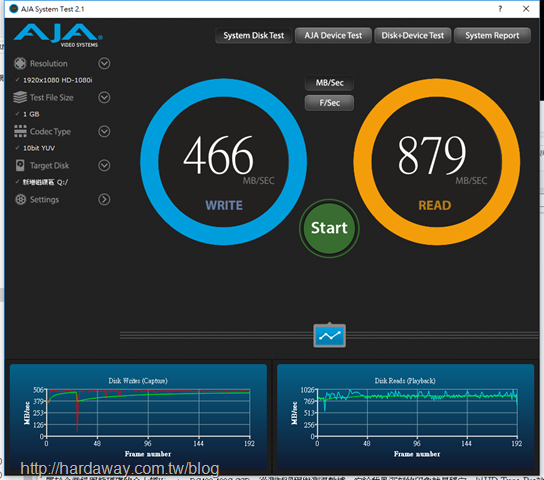Screen dimensions: 544x480
Task: Click the Resolution globe icon
Action: pyautogui.click(x=20, y=63)
